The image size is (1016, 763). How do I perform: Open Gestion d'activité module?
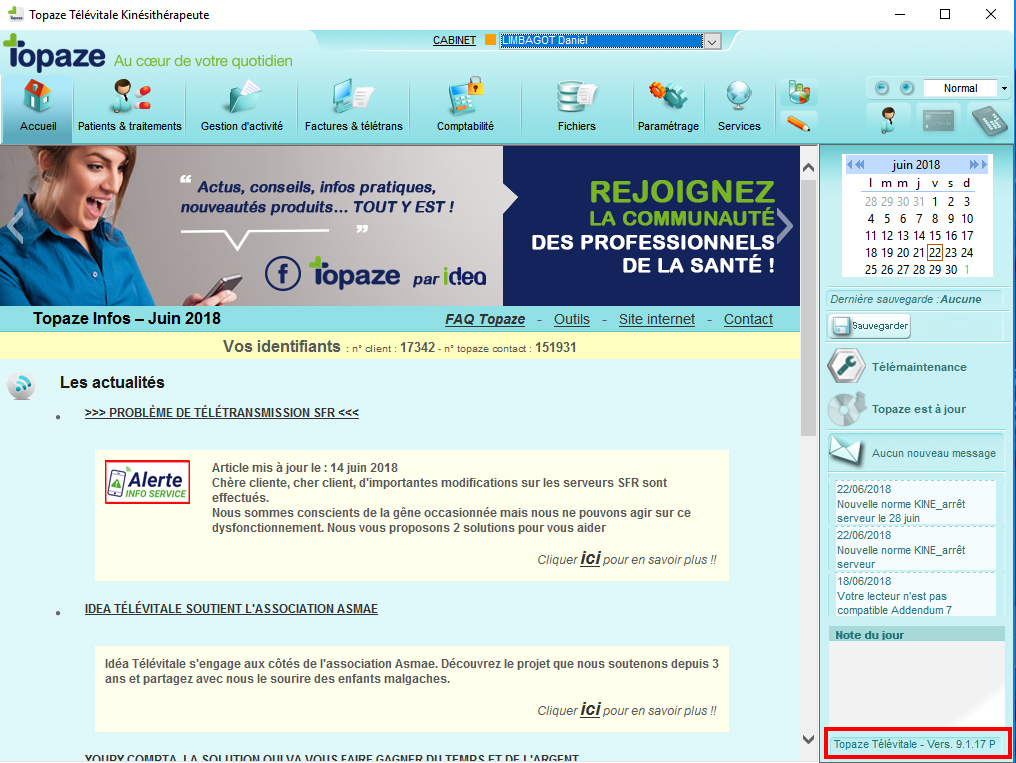click(x=242, y=106)
